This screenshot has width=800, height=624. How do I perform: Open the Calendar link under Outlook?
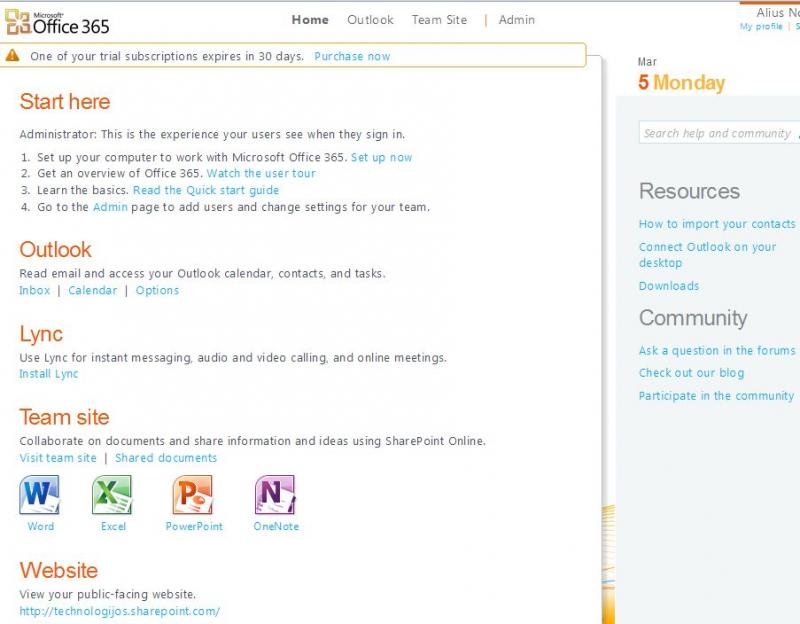[93, 290]
